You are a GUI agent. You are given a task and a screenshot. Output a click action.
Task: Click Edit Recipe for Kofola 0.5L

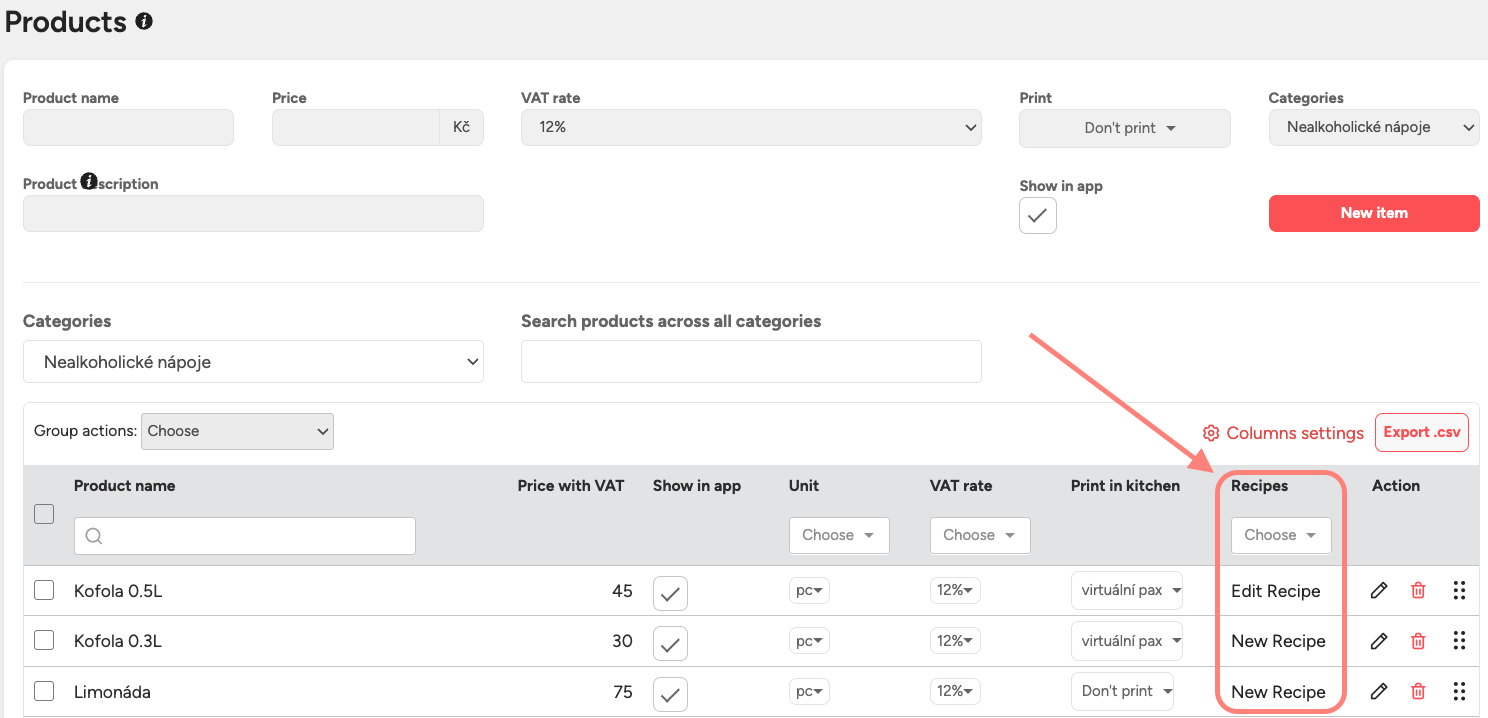[x=1275, y=591]
